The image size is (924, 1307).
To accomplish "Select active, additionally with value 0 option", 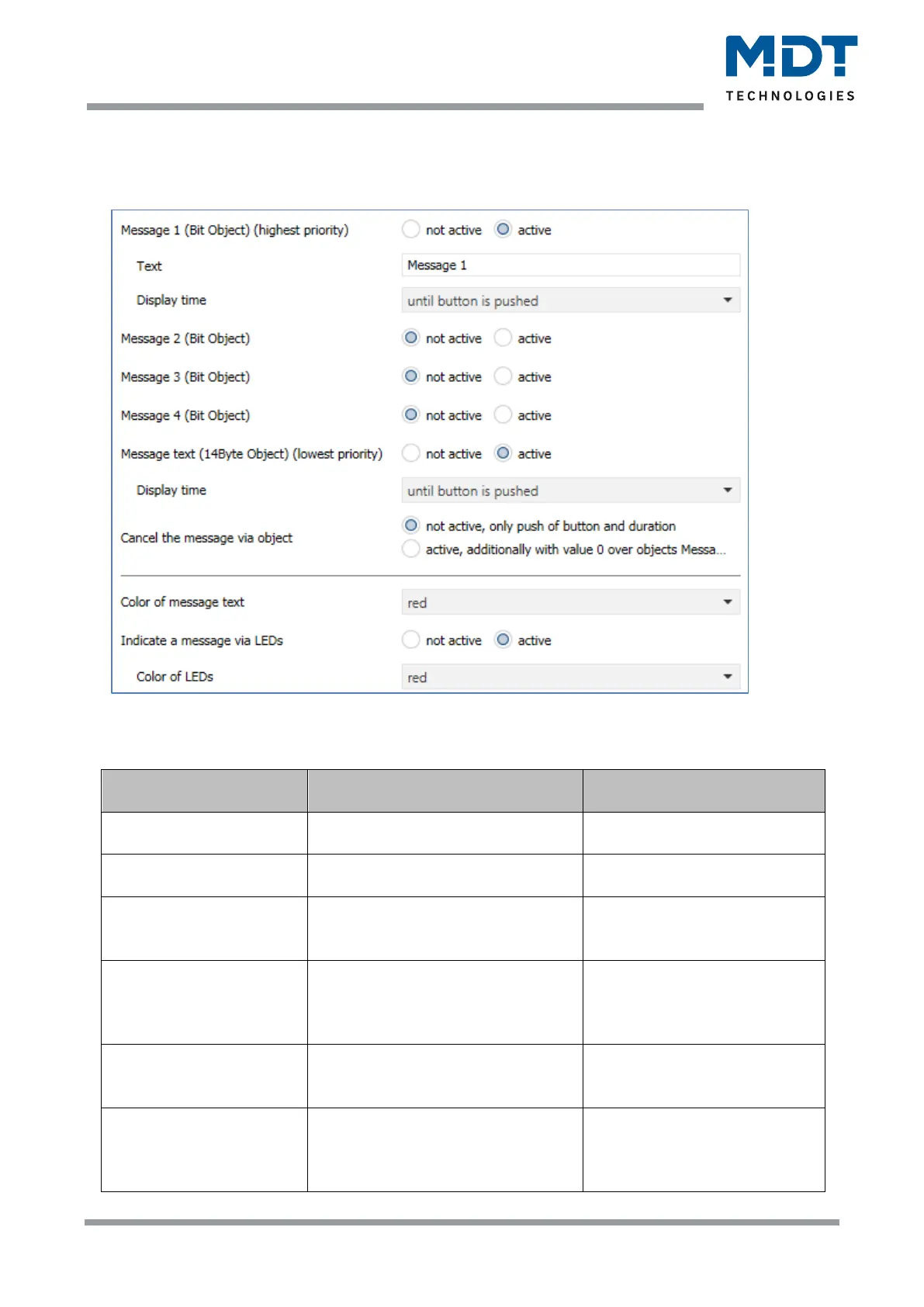I will pyautogui.click(x=411, y=549).
